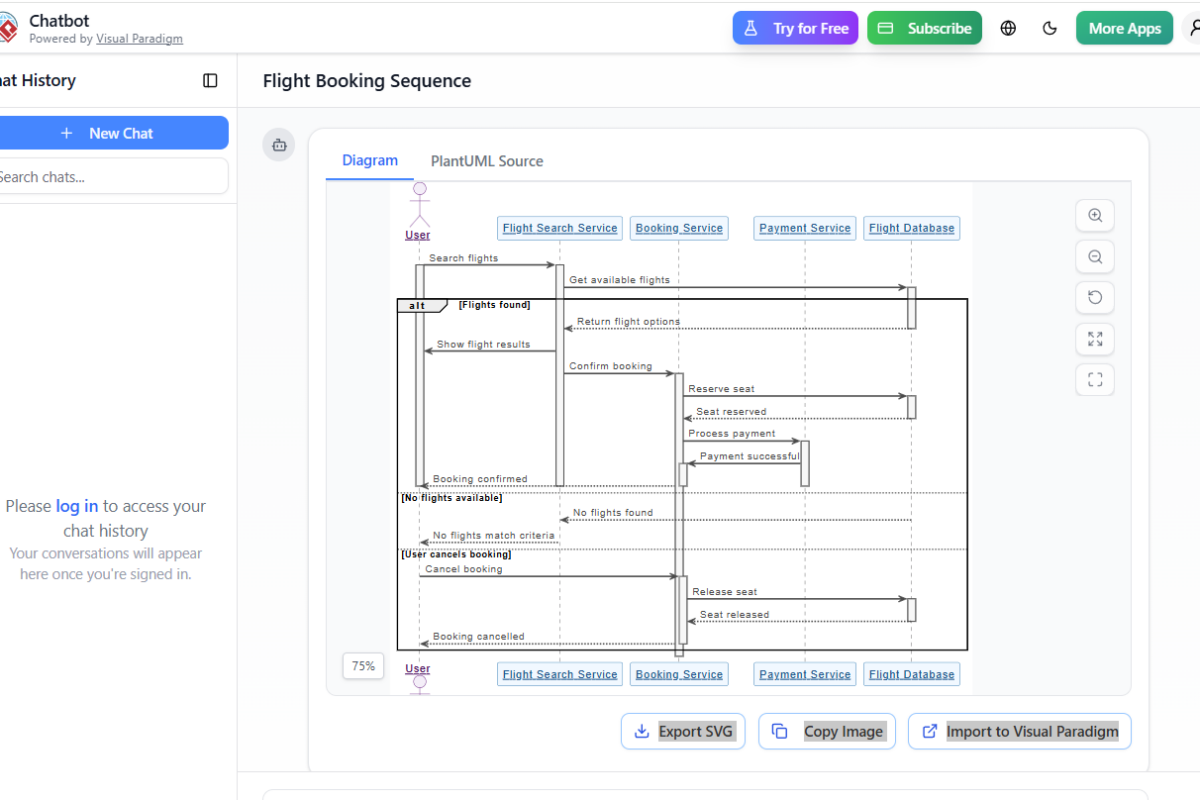Click the Subscribe button
Screen dimensions: 1200x800
[925, 28]
